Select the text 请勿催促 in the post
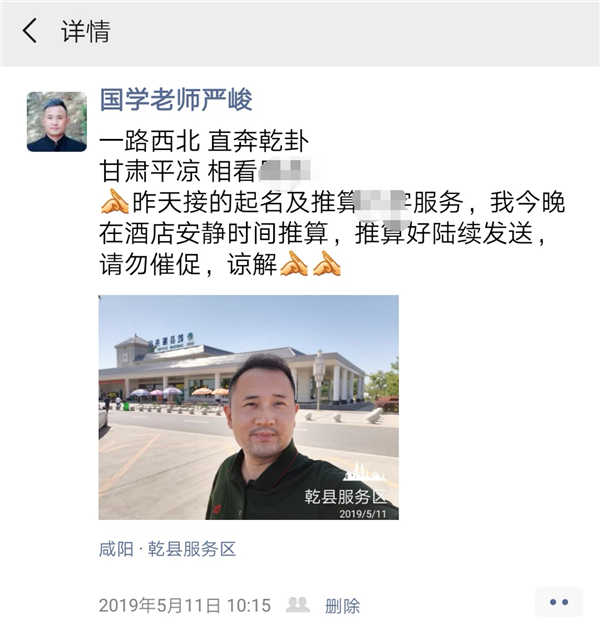Screen dimensions: 600x638 coord(150,264)
